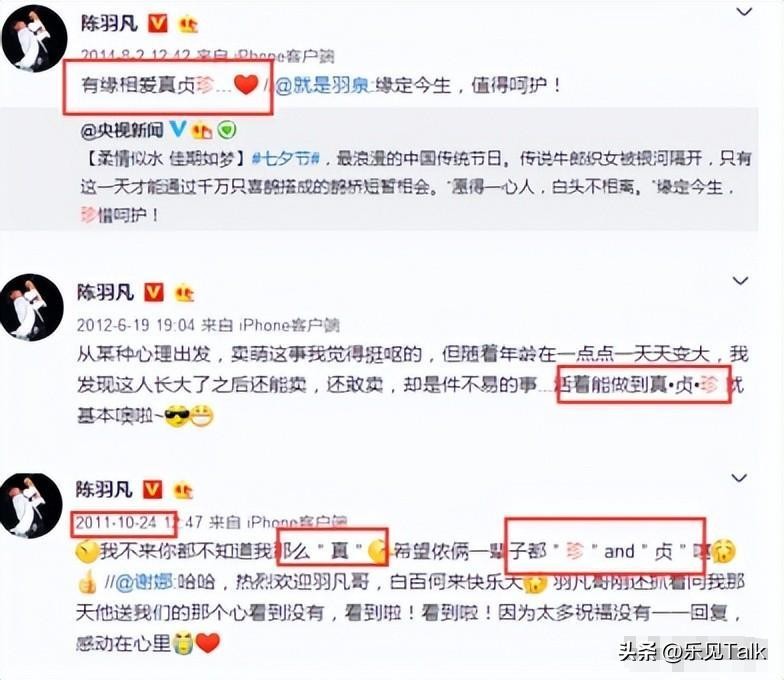The width and height of the screenshot is (784, 680).
Task: Click the orange V badge on the 2012 post
Action: pyautogui.click(x=154, y=292)
